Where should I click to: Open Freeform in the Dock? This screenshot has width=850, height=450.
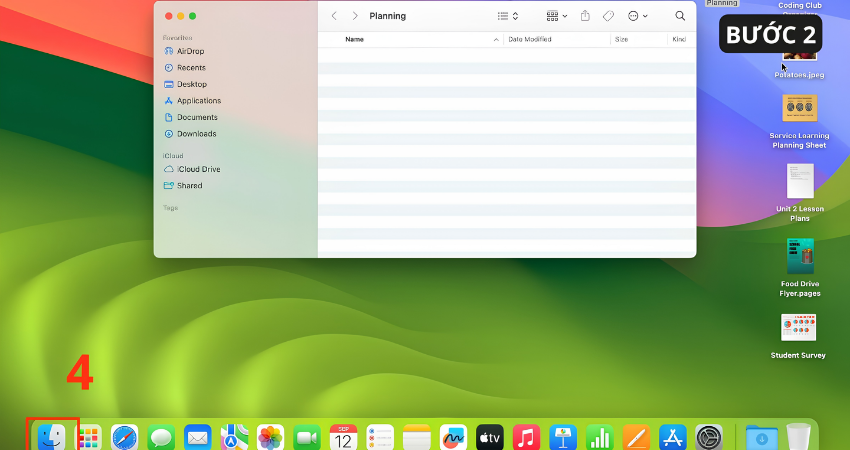(x=453, y=437)
